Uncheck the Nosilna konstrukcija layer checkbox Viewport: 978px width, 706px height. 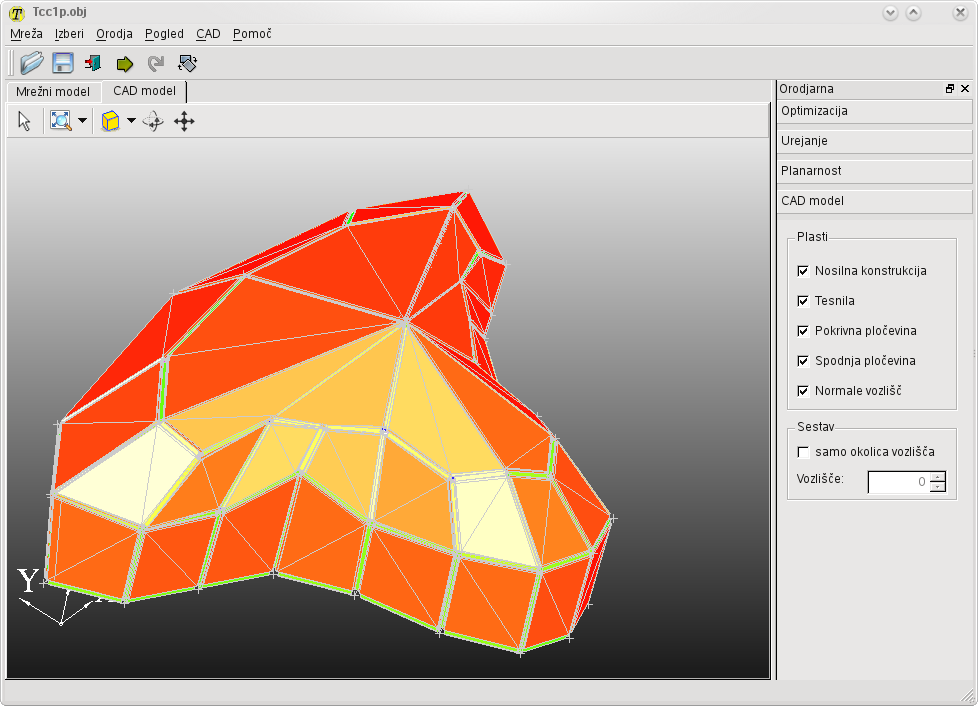[803, 271]
